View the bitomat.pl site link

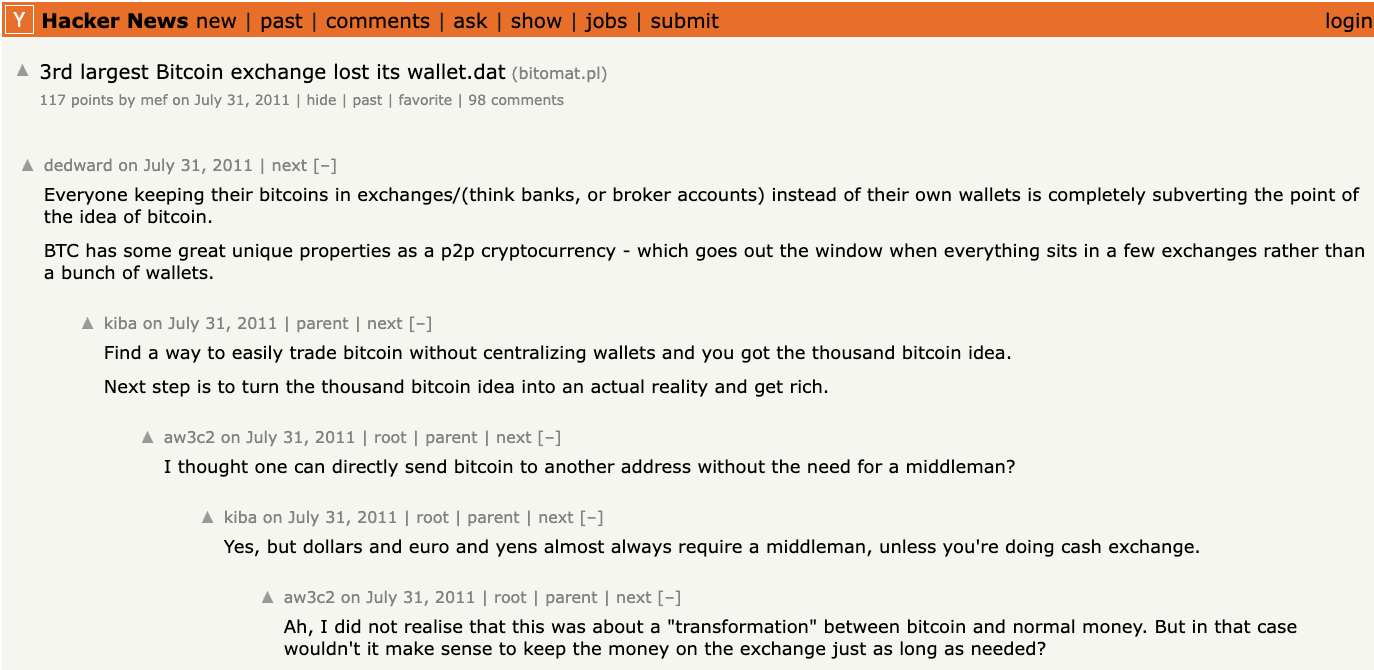click(x=559, y=73)
